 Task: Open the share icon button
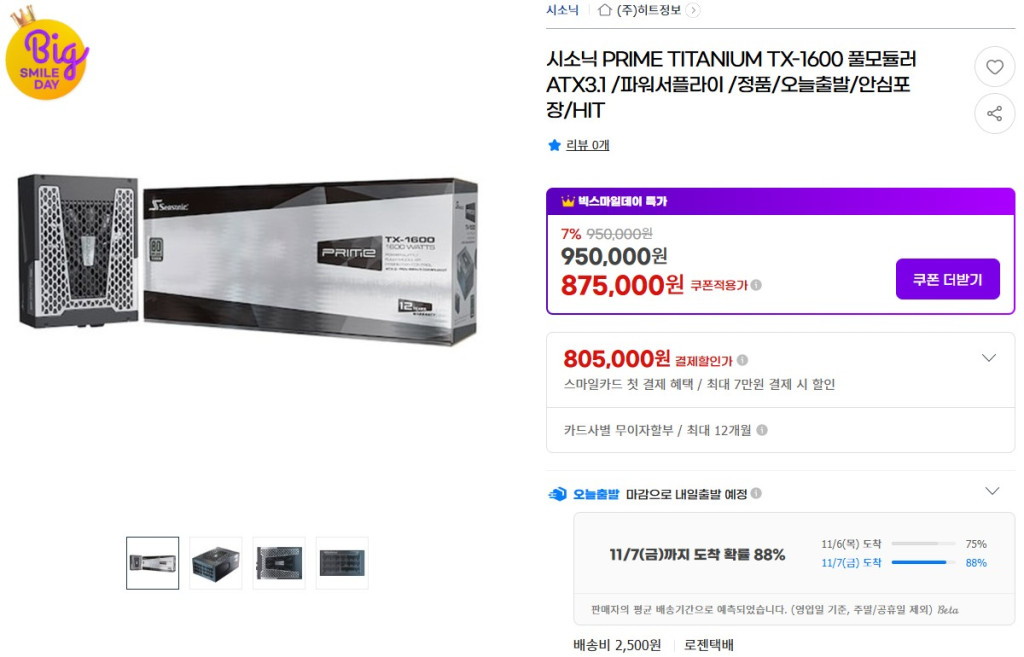click(x=994, y=114)
